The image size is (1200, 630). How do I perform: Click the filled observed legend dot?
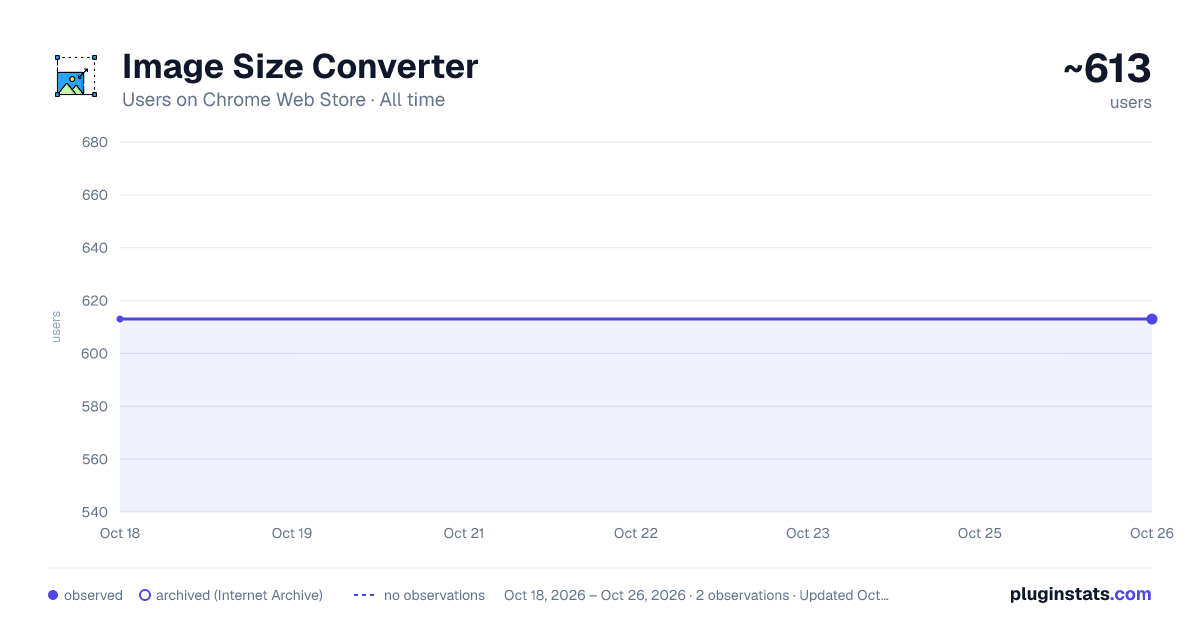coord(53,595)
